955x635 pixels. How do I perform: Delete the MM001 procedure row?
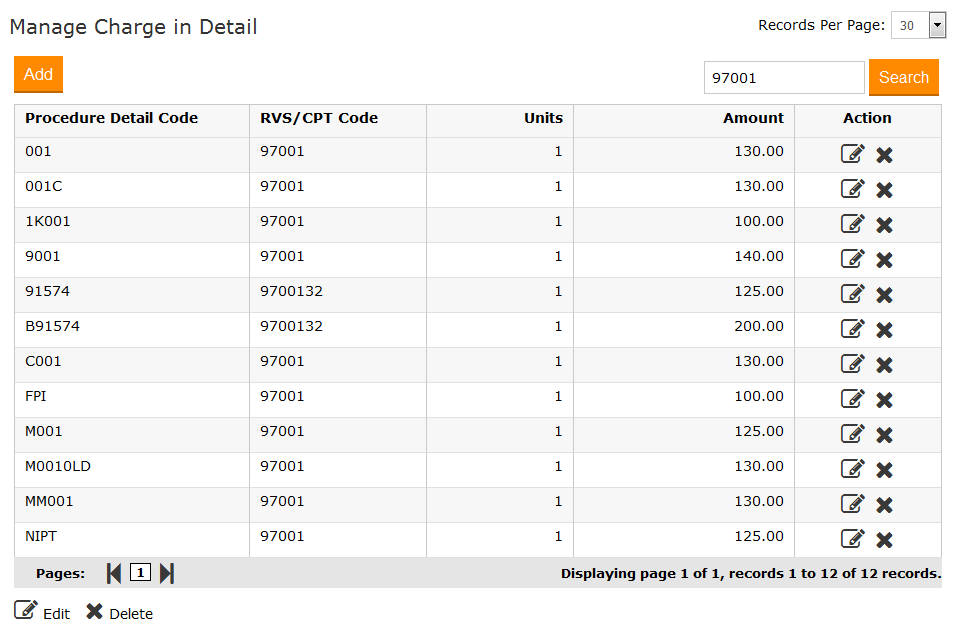[x=884, y=505]
